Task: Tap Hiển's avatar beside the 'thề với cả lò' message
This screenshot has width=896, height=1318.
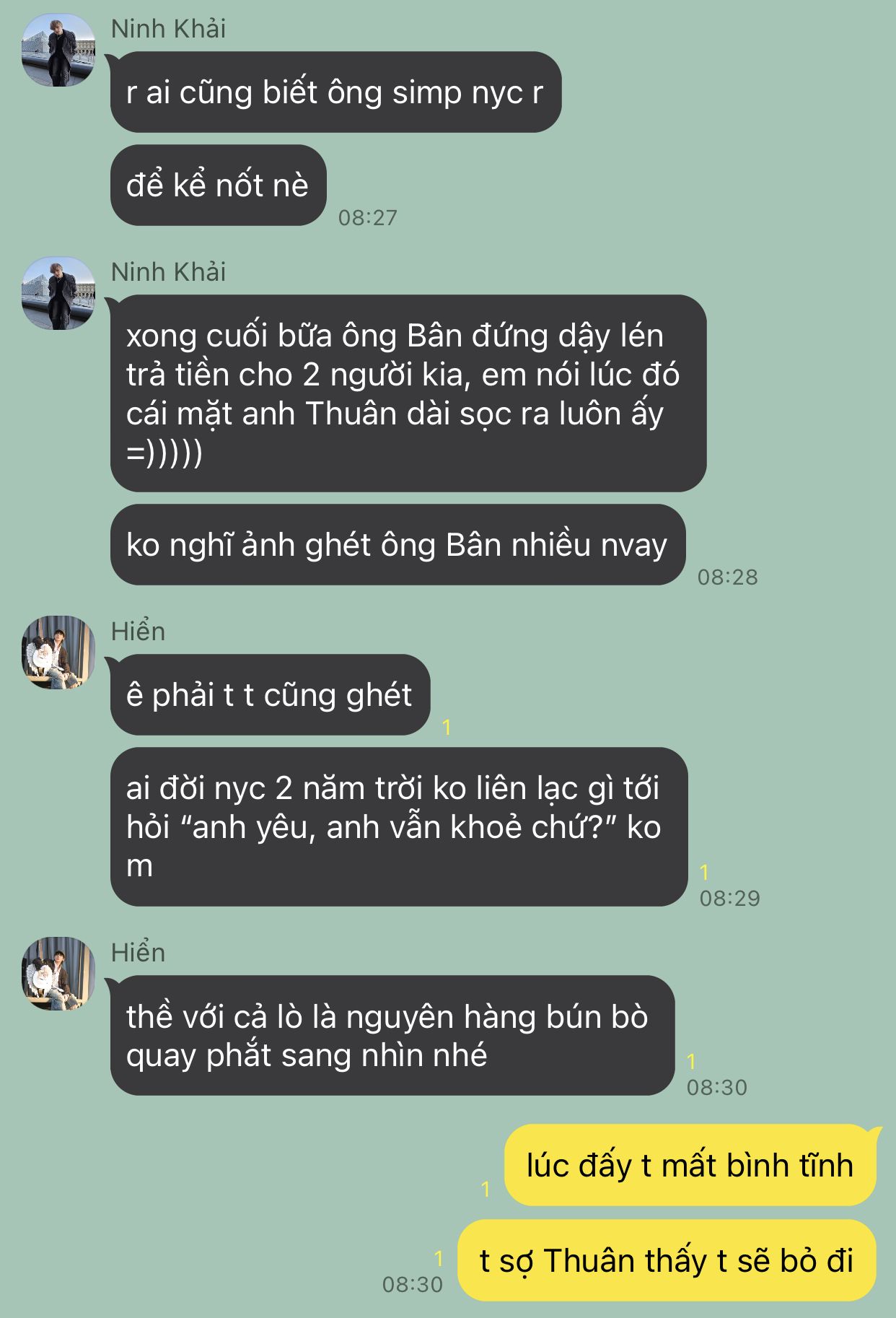Action: [58, 974]
